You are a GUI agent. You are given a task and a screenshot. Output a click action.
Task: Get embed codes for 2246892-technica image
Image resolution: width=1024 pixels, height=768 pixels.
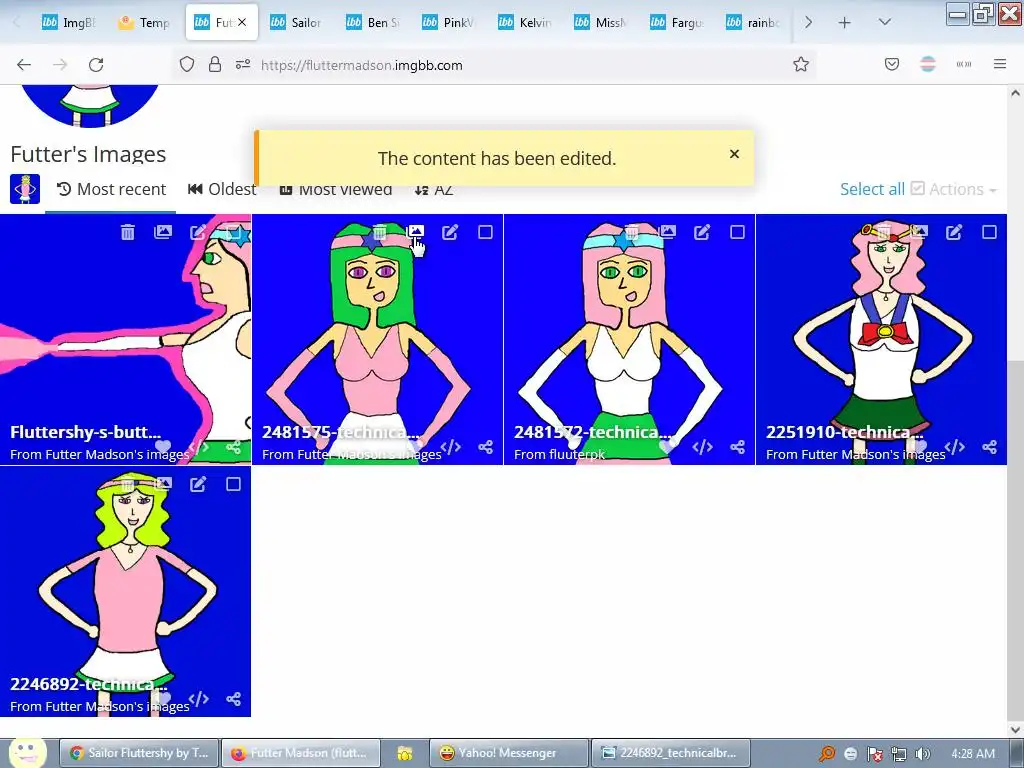coord(199,699)
